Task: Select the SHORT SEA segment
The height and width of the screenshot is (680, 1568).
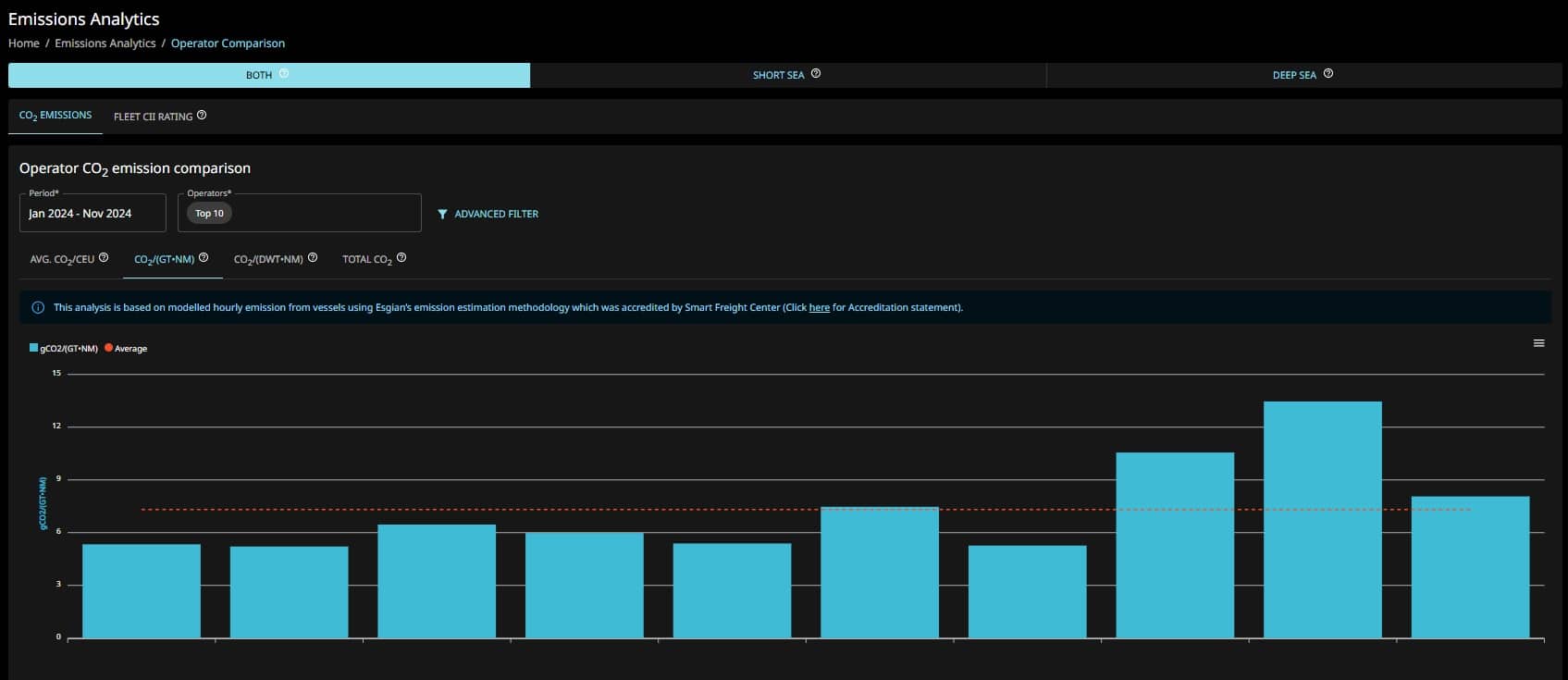Action: click(778, 75)
